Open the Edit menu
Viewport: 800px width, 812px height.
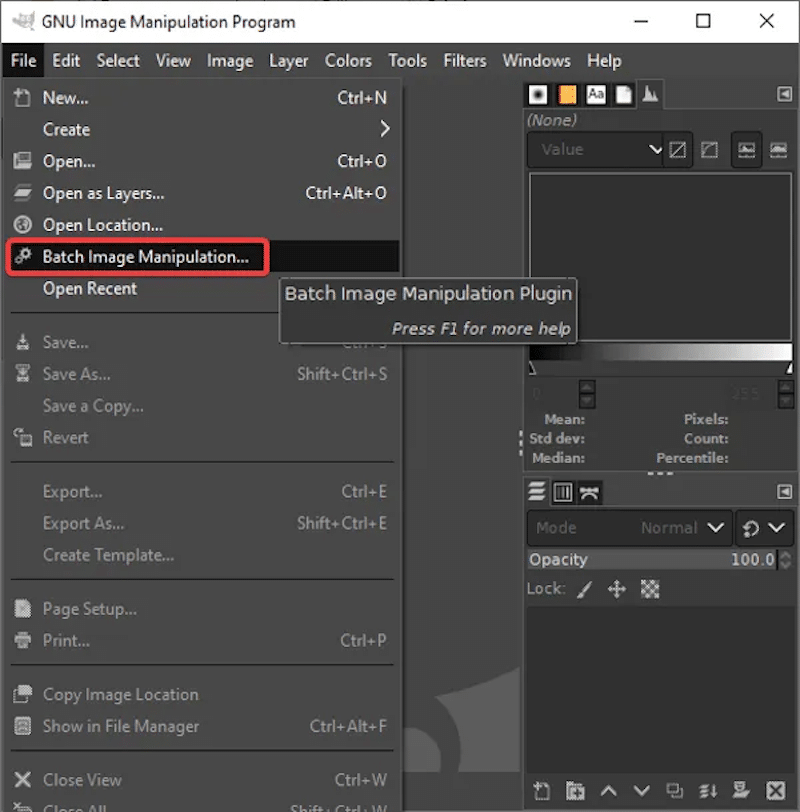pyautogui.click(x=66, y=61)
